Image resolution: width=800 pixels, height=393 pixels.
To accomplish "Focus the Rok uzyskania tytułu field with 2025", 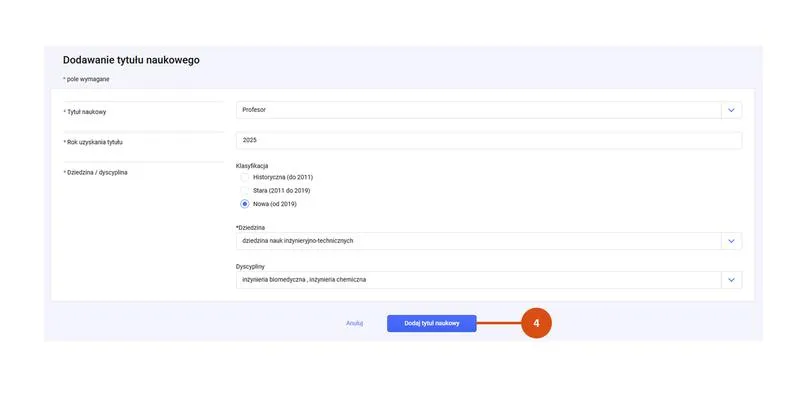I will 489,140.
